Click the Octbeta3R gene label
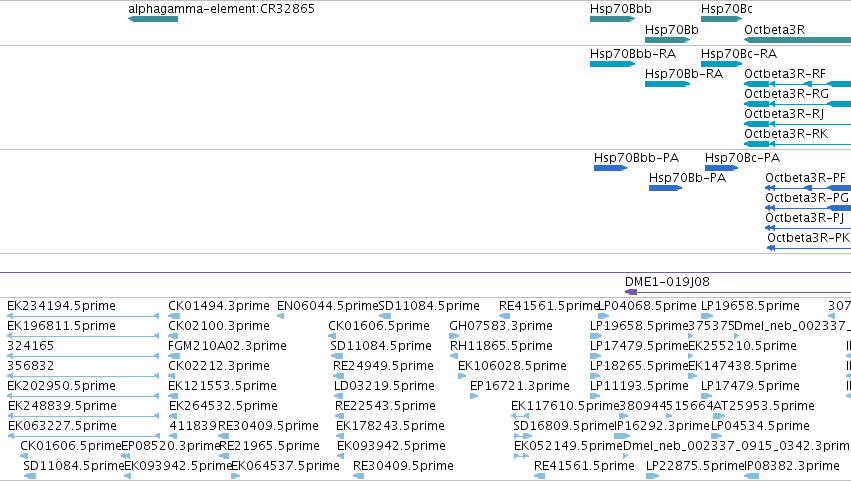This screenshot has height=481, width=851. [774, 30]
